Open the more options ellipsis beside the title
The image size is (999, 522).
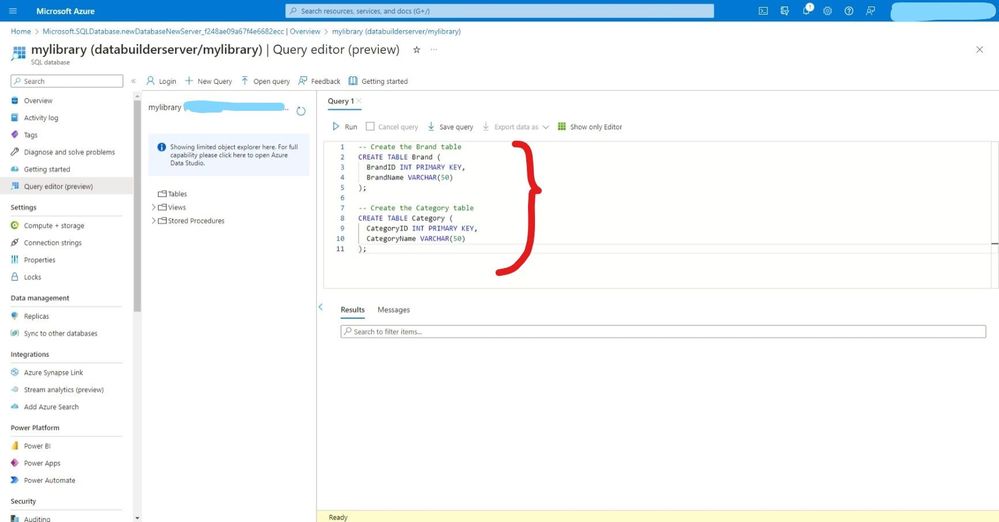[434, 50]
